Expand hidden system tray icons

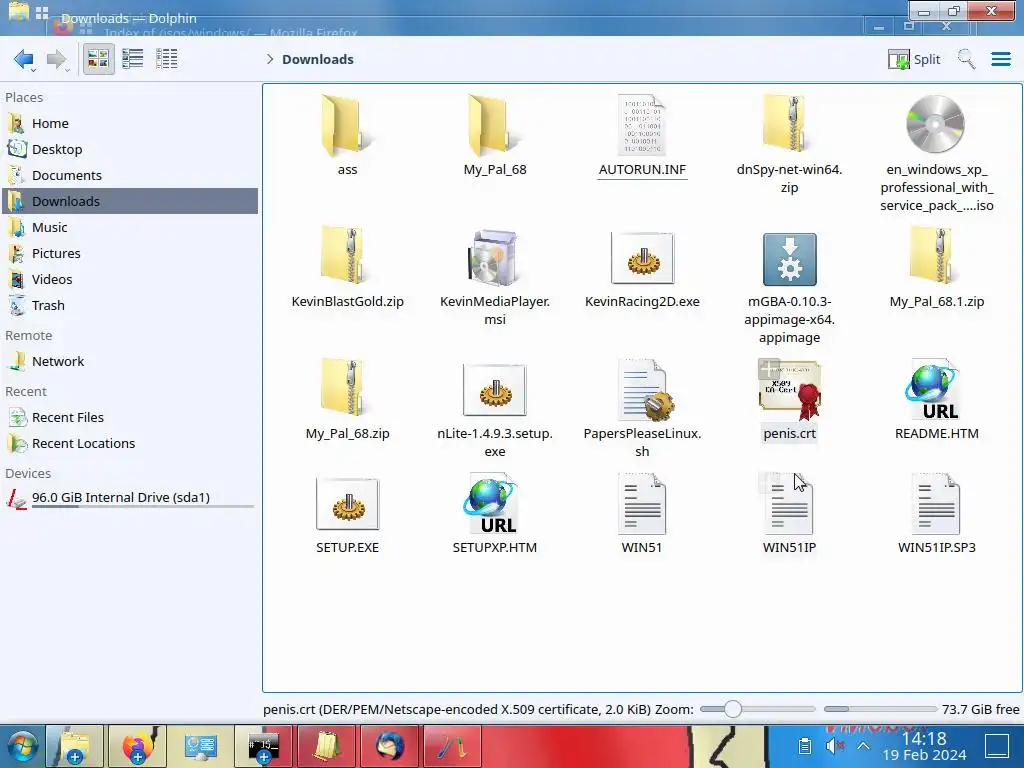click(x=863, y=746)
